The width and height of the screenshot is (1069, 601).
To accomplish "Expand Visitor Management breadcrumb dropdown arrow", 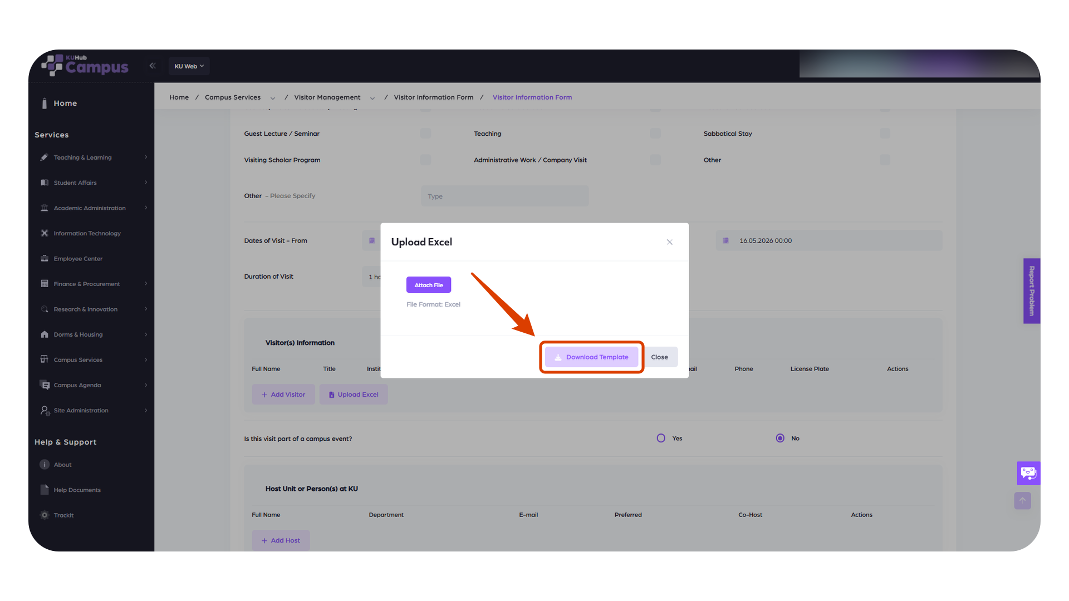I will tap(372, 98).
